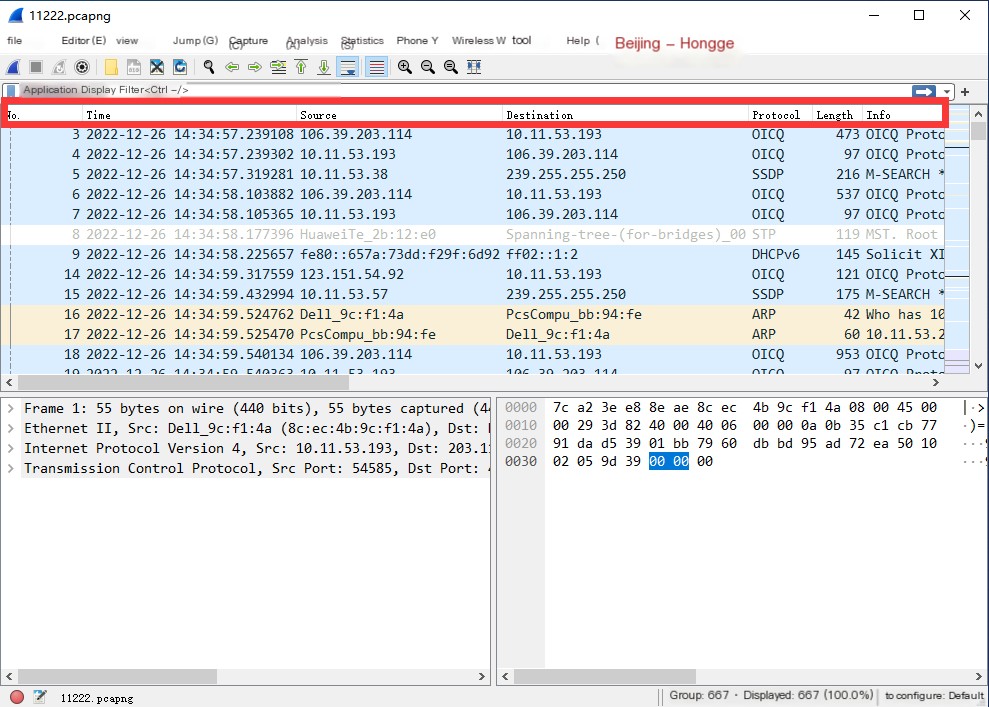Sort by the Source column header
The image size is (989, 707).
[x=399, y=115]
